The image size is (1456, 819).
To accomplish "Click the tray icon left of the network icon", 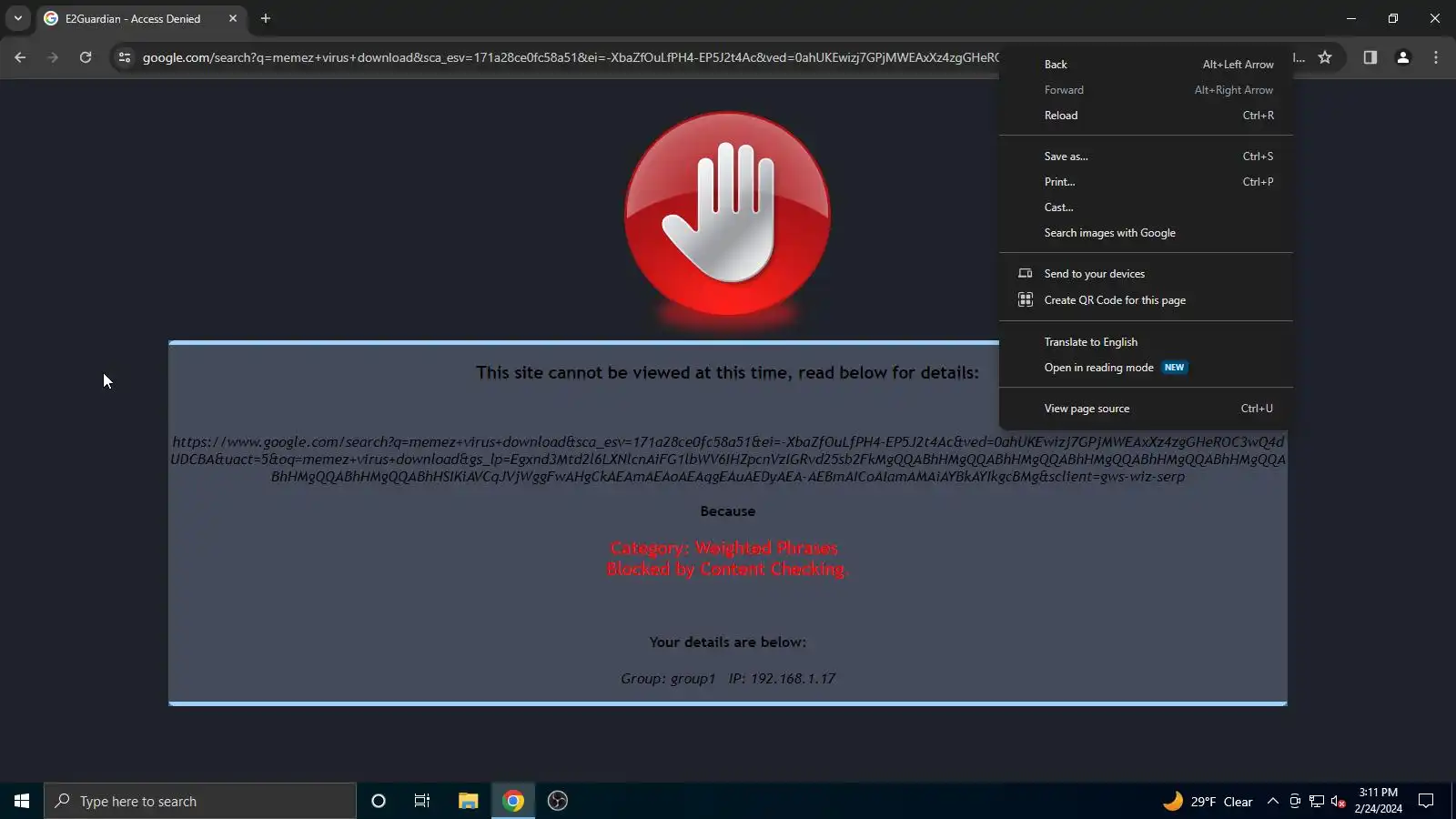I will coord(1295,802).
